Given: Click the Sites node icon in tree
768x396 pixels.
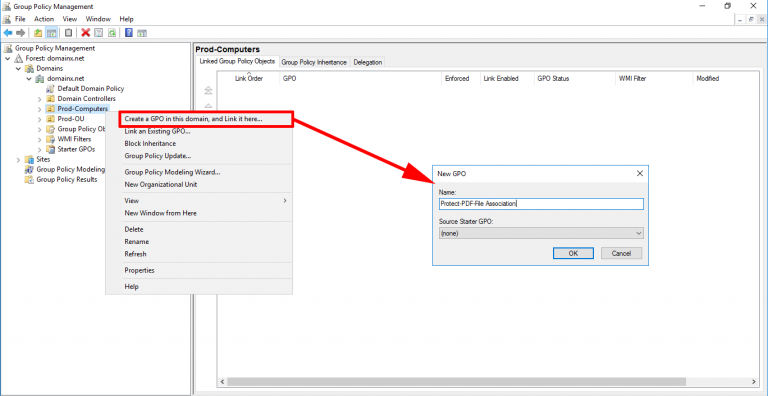Looking at the screenshot, I should [x=29, y=159].
